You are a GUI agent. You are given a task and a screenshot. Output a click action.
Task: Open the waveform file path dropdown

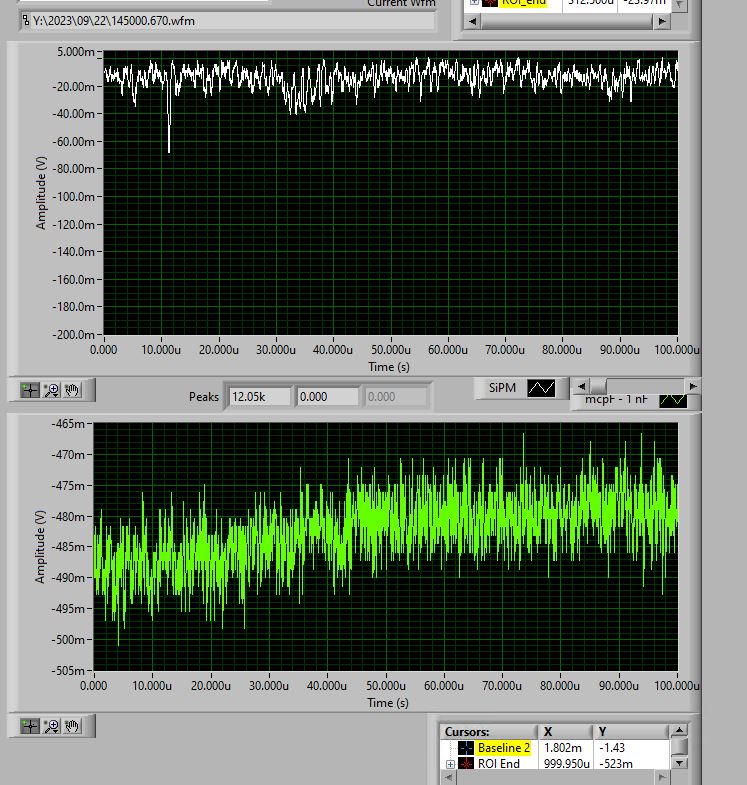click(26, 20)
